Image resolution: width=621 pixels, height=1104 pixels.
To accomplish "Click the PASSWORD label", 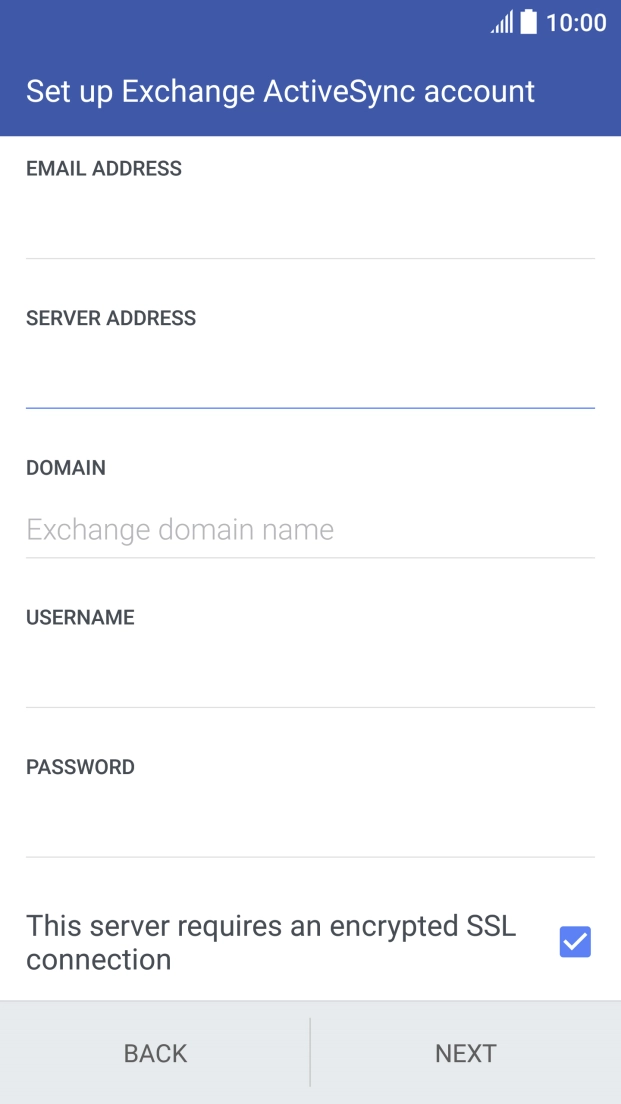I will tap(80, 768).
